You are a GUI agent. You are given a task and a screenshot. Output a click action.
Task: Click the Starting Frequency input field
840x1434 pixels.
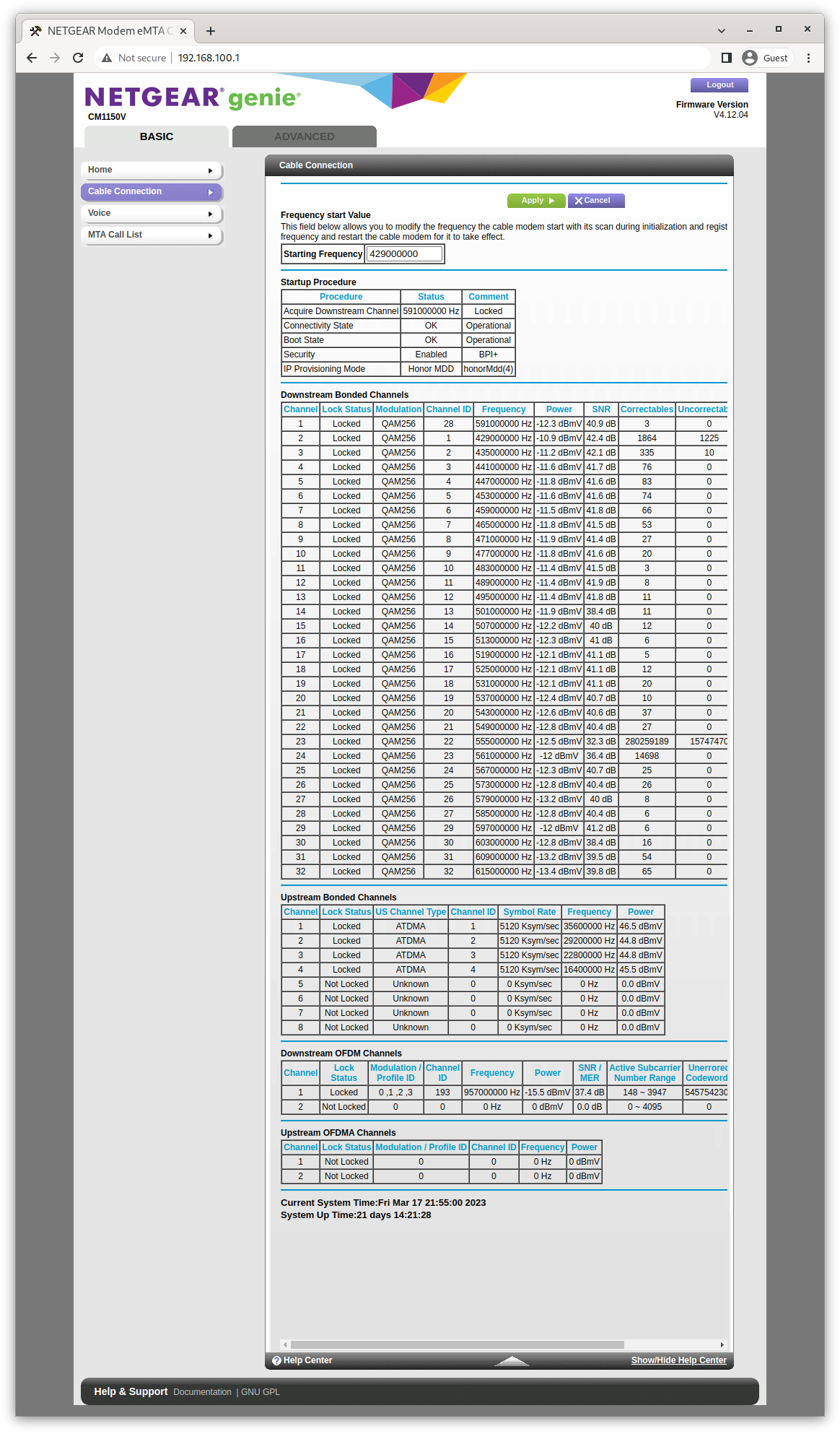404,254
